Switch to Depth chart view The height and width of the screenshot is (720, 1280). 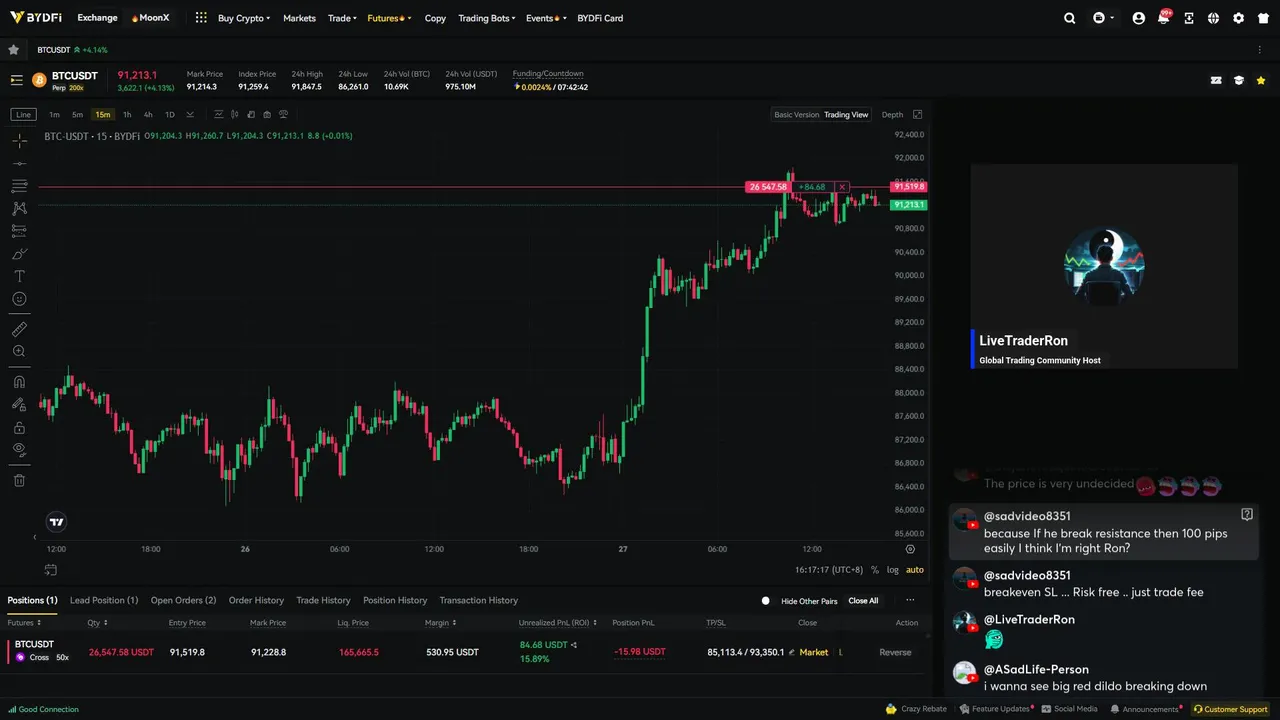892,115
